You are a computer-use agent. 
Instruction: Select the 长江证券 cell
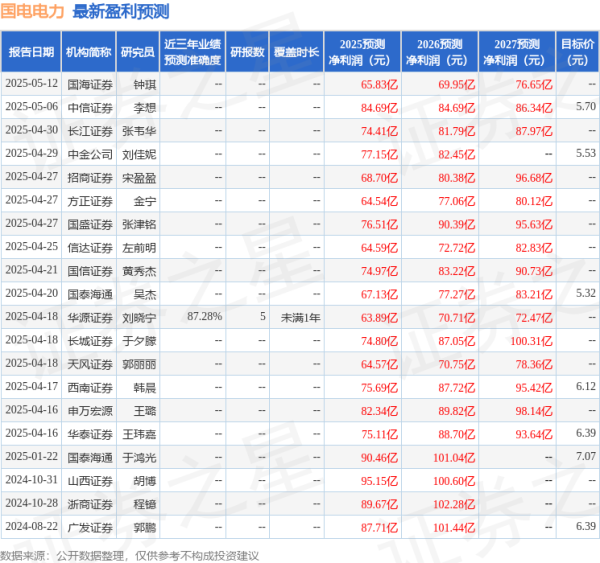click(90, 131)
